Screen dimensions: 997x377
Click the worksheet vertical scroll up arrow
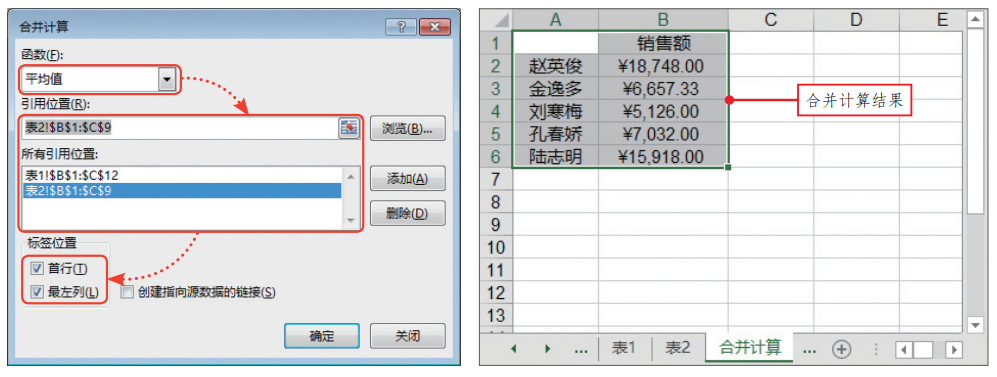pos(975,20)
